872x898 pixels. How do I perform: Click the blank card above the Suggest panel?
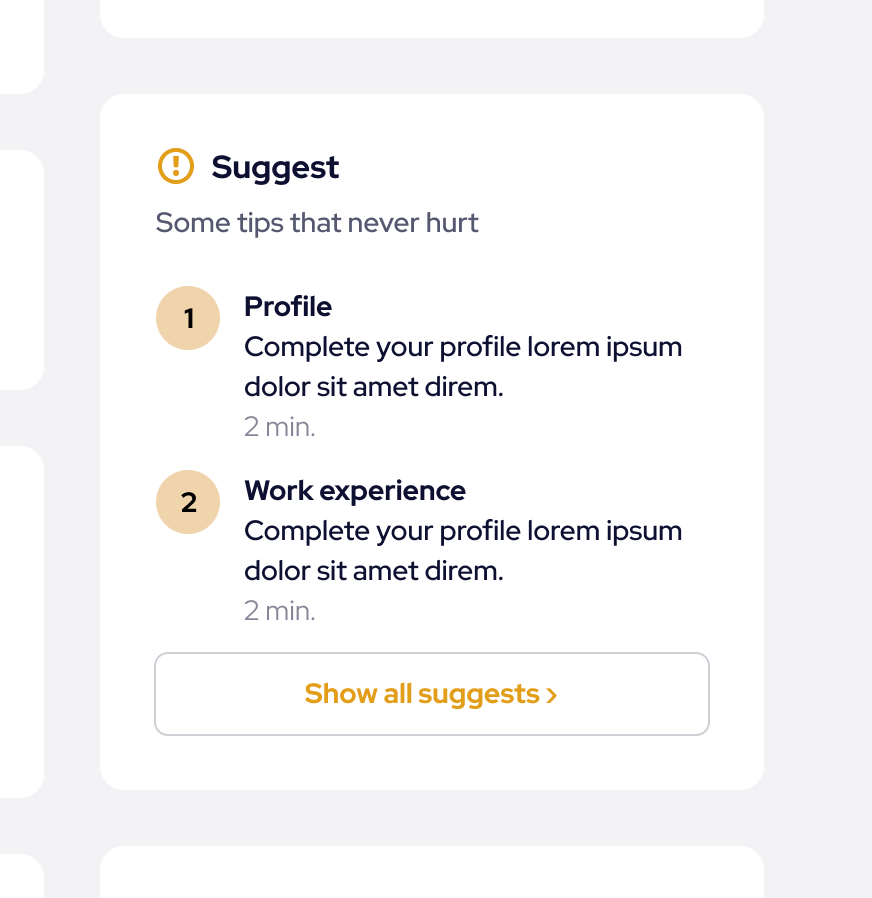[431, 17]
